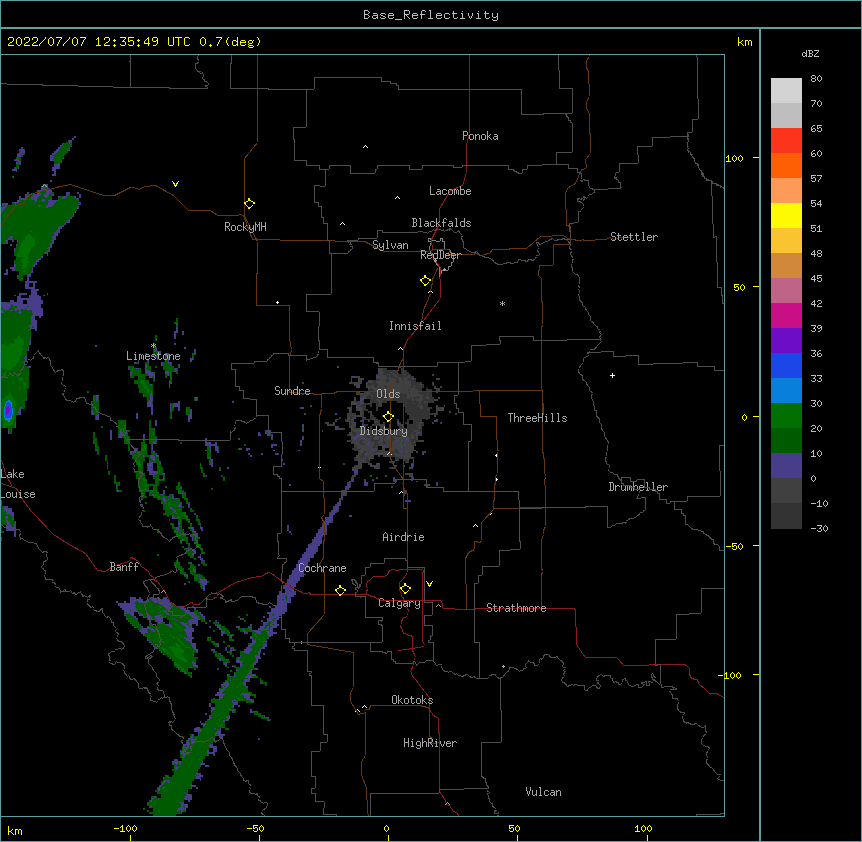
Task: Select the blue 36 dBZ color swatch
Action: (786, 365)
